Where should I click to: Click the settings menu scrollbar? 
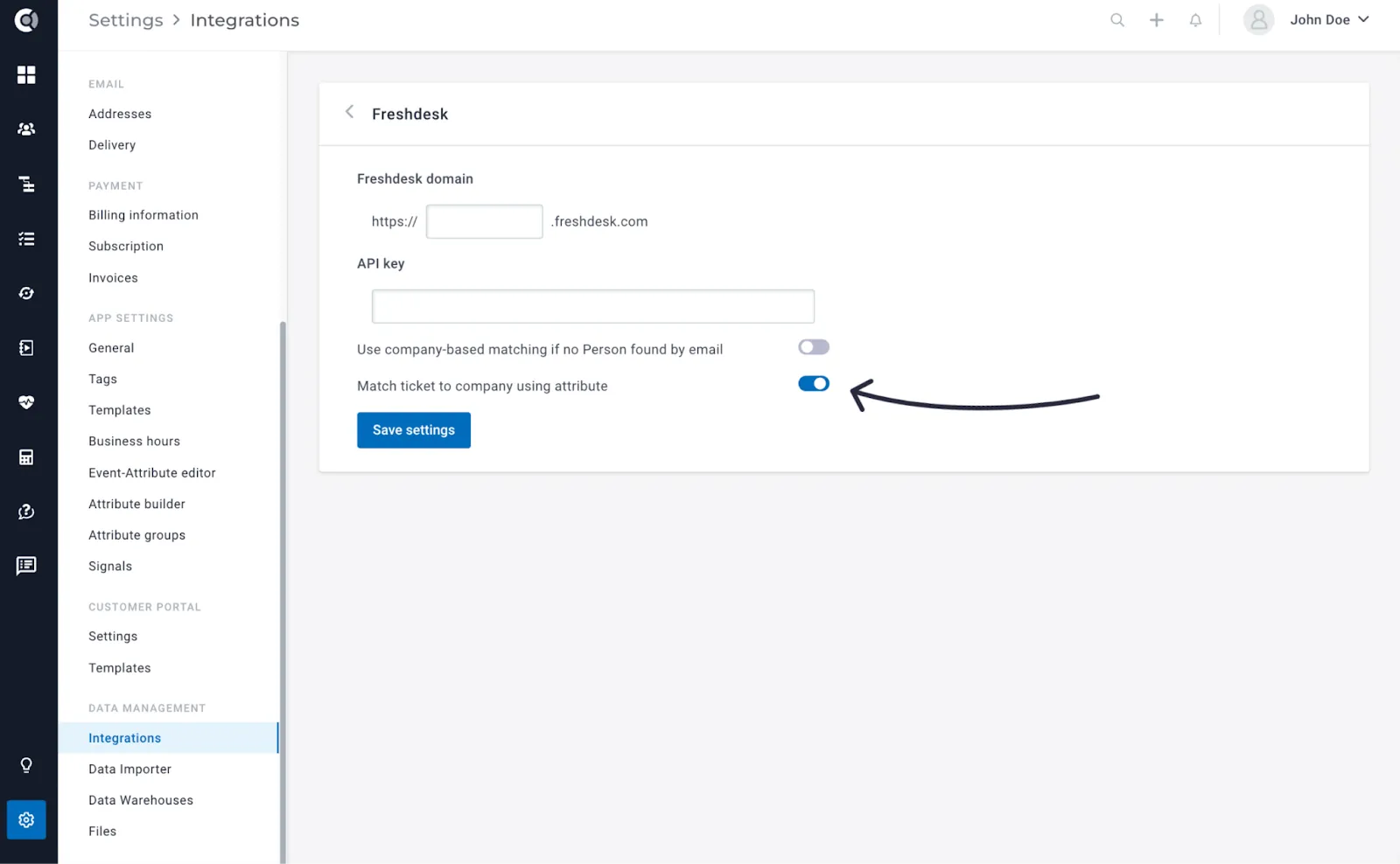tap(283, 592)
